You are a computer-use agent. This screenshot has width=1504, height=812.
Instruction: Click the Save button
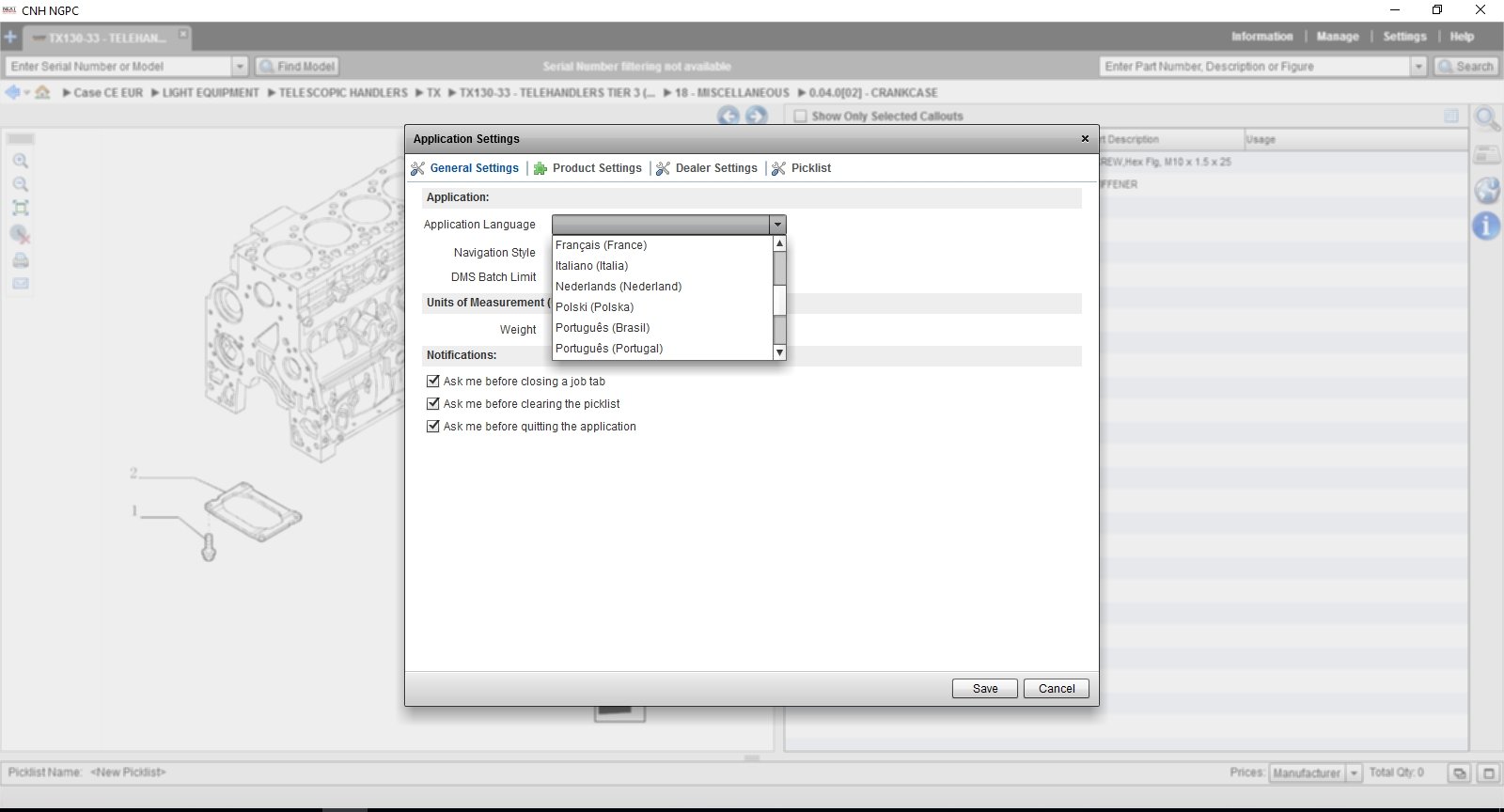tap(985, 689)
